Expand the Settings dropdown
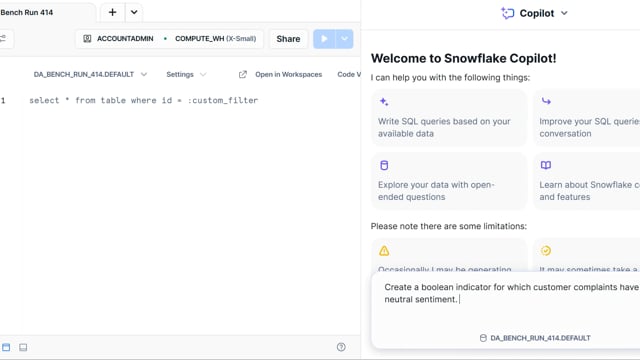This screenshot has height=360, width=640. (186, 74)
